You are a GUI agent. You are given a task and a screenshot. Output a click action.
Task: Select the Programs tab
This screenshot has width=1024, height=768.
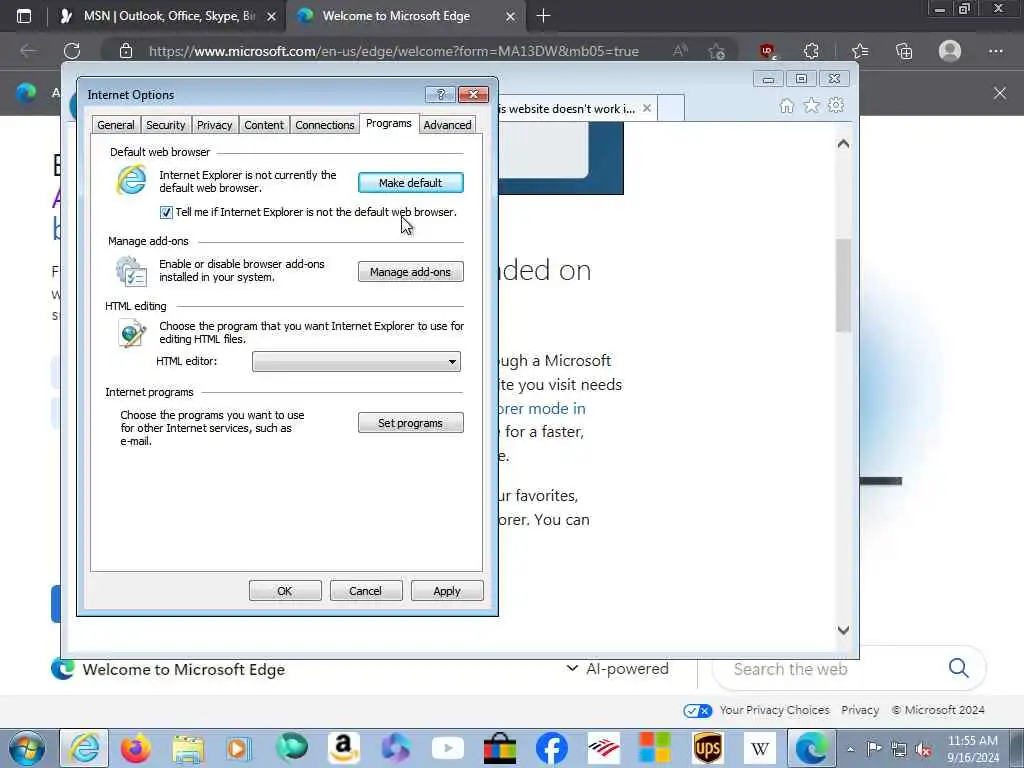[389, 123]
